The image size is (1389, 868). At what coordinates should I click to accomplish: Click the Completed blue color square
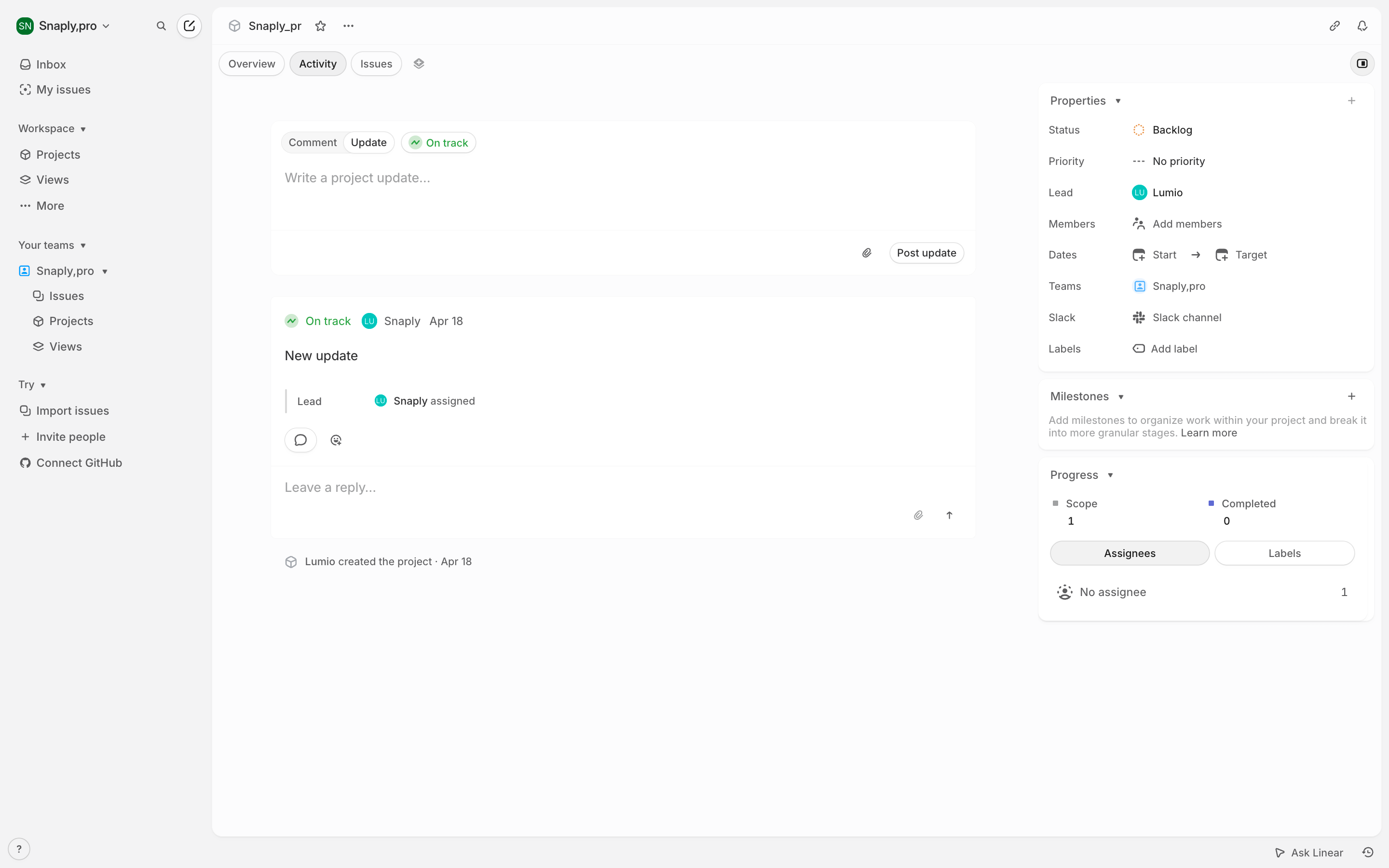tap(1211, 503)
